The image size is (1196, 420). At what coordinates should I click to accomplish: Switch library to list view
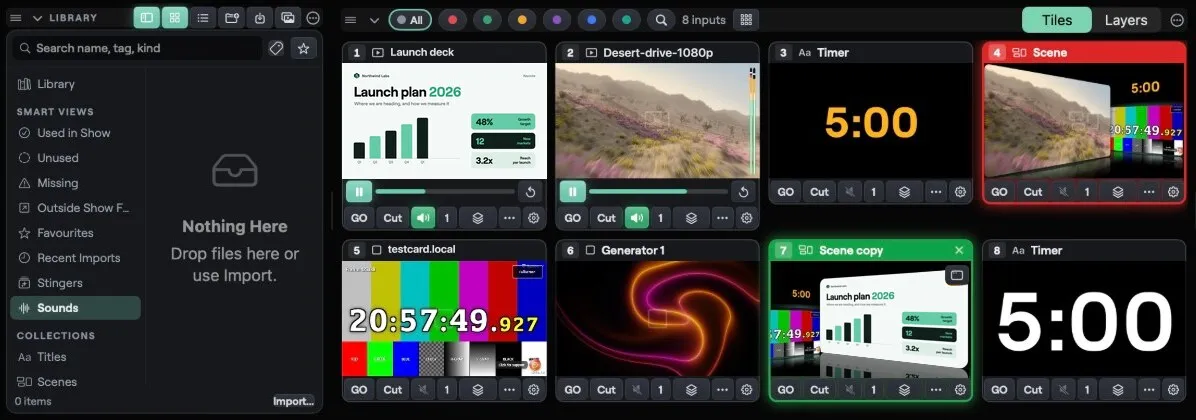click(x=203, y=18)
